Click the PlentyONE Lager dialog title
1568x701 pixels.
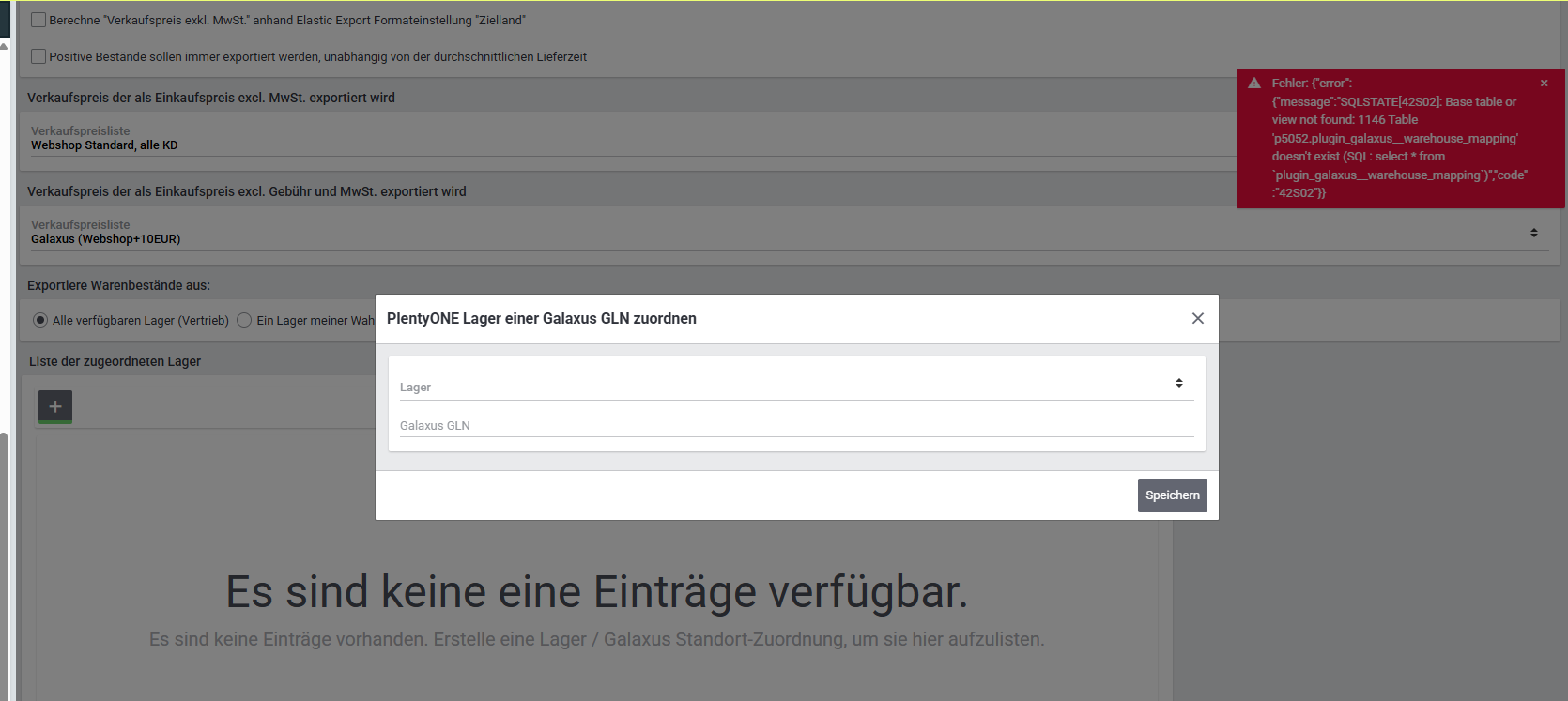tap(542, 319)
